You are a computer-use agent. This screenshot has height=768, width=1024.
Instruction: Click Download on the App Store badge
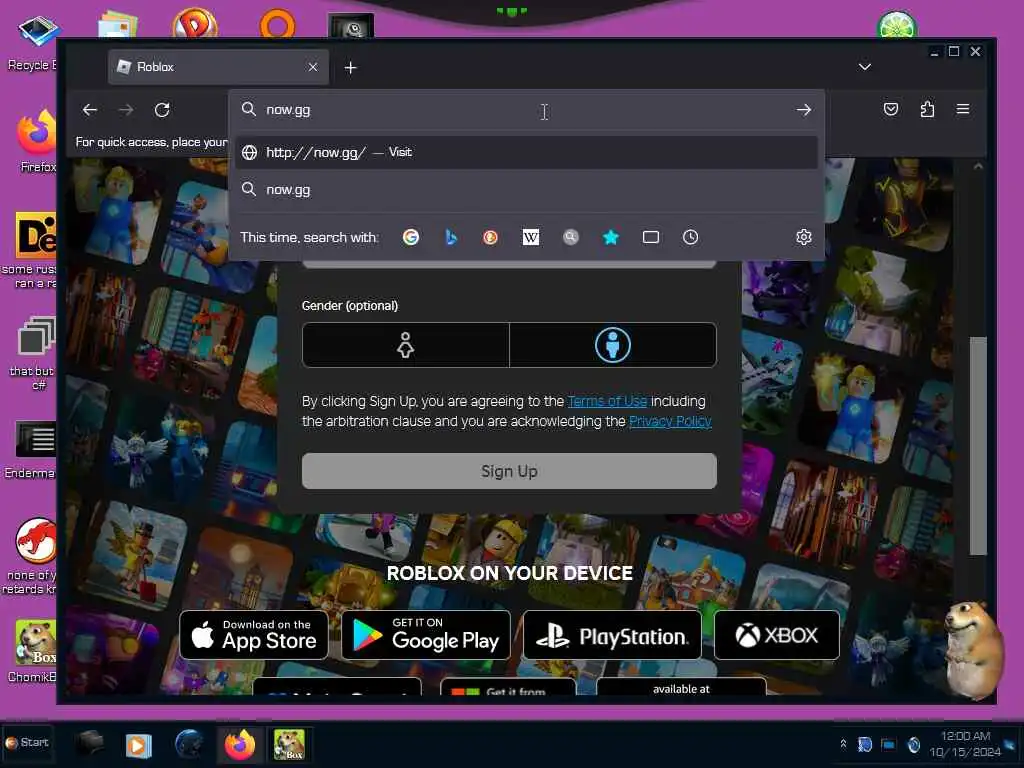[x=254, y=635]
